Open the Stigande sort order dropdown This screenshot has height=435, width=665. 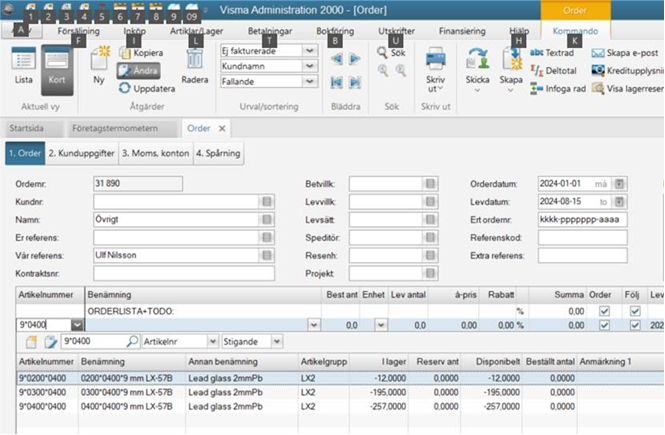(278, 341)
